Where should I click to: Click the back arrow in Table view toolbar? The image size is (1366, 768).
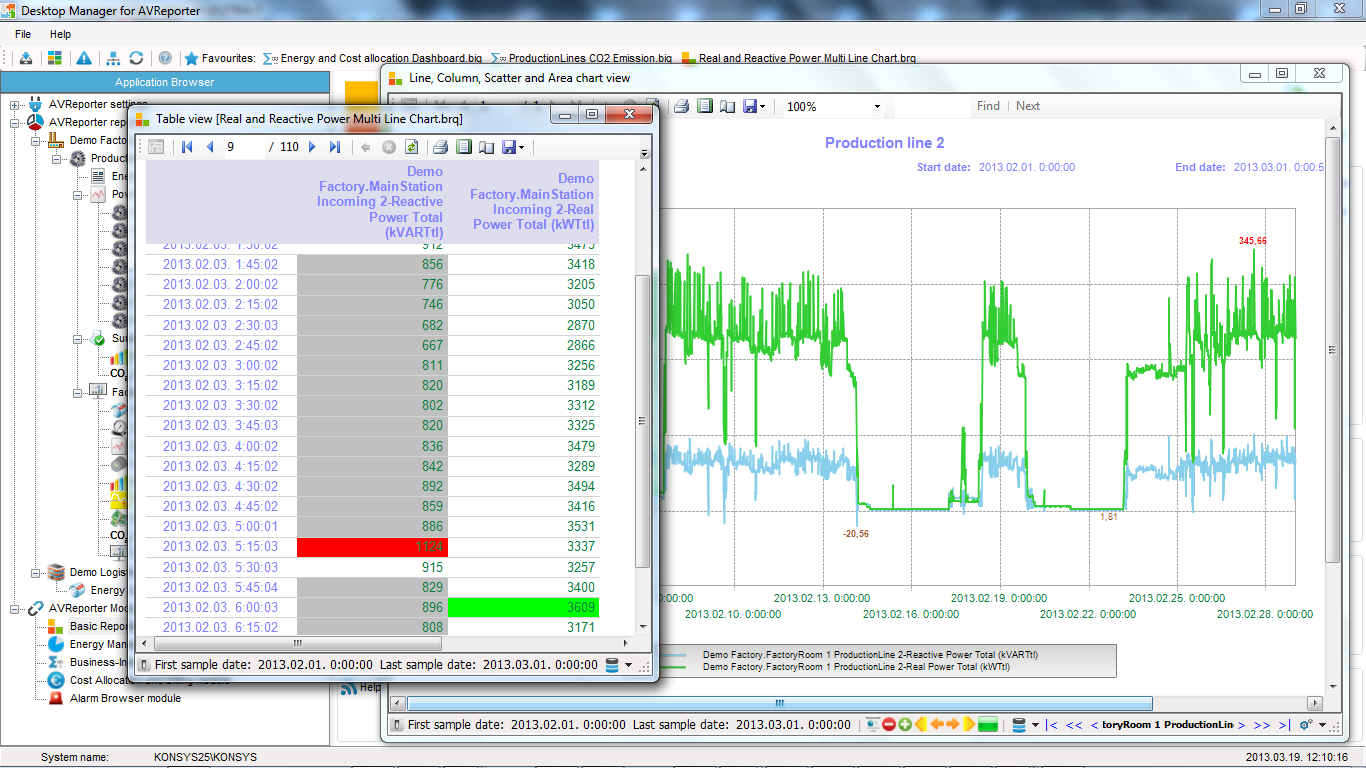pos(366,147)
